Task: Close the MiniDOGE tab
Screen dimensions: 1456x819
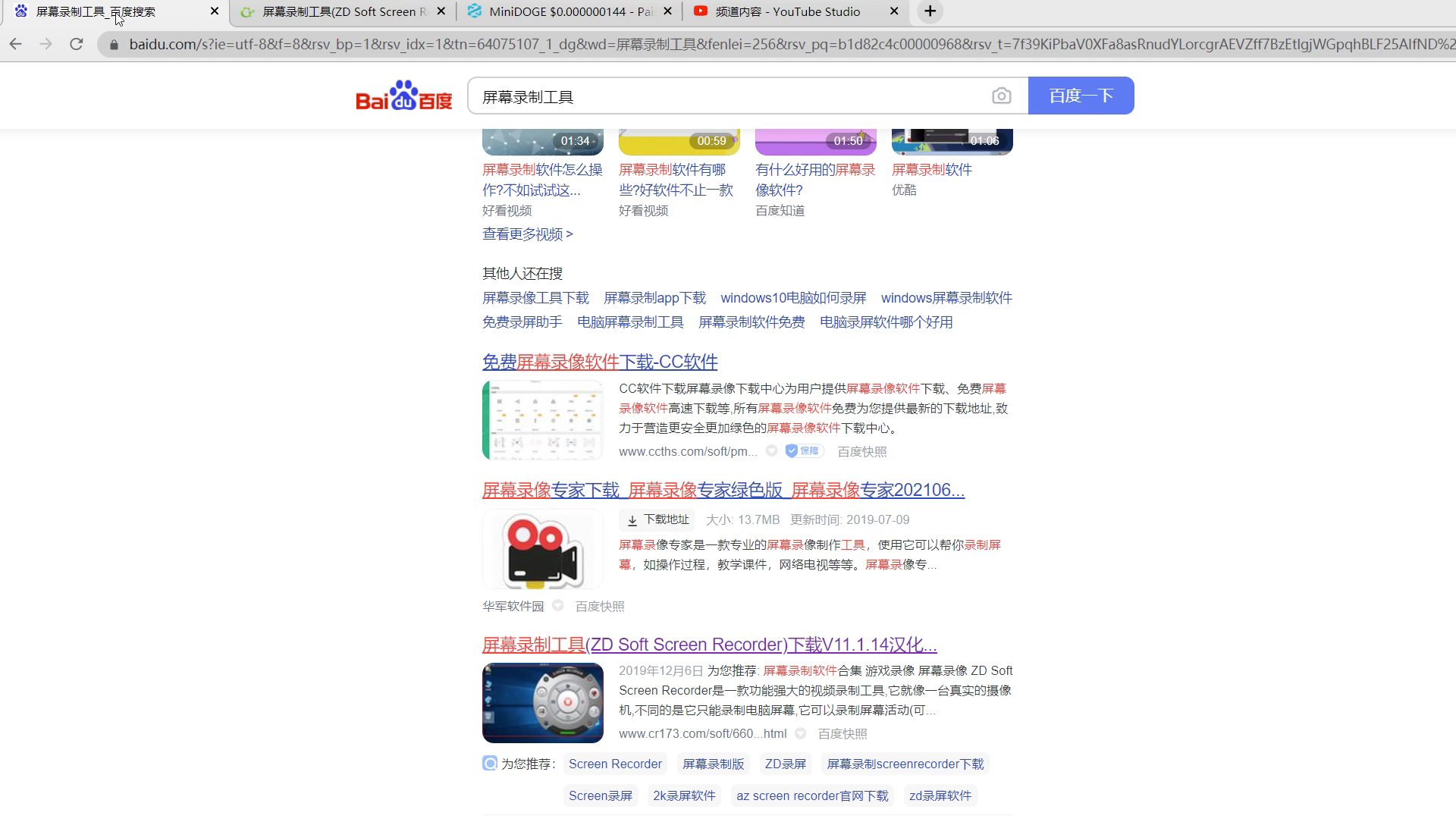Action: click(x=667, y=11)
